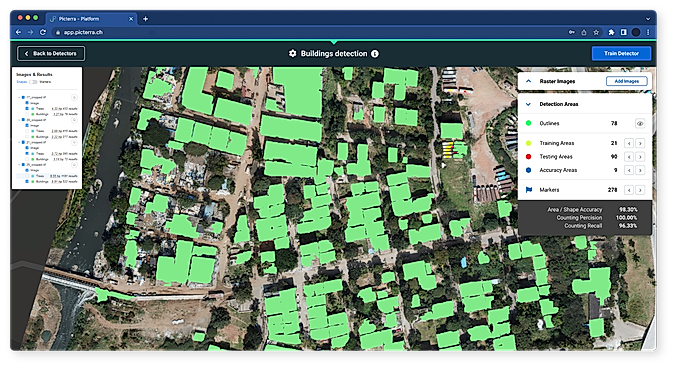Click the Accuracy Areas label

coord(558,170)
